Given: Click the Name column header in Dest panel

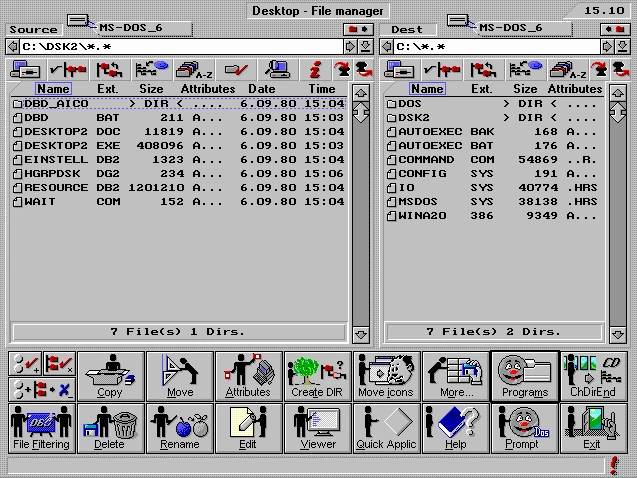Looking at the screenshot, I should click(x=427, y=89).
